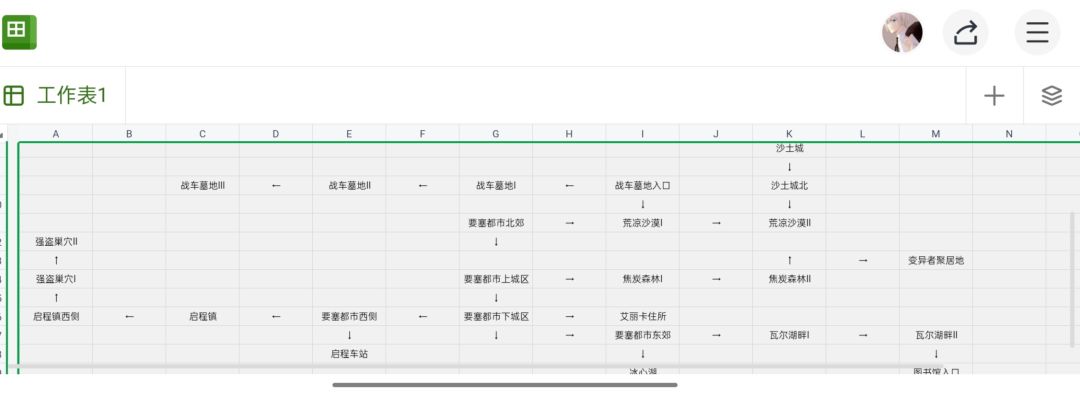Select column D header
This screenshot has width=1080, height=397.
coord(276,134)
